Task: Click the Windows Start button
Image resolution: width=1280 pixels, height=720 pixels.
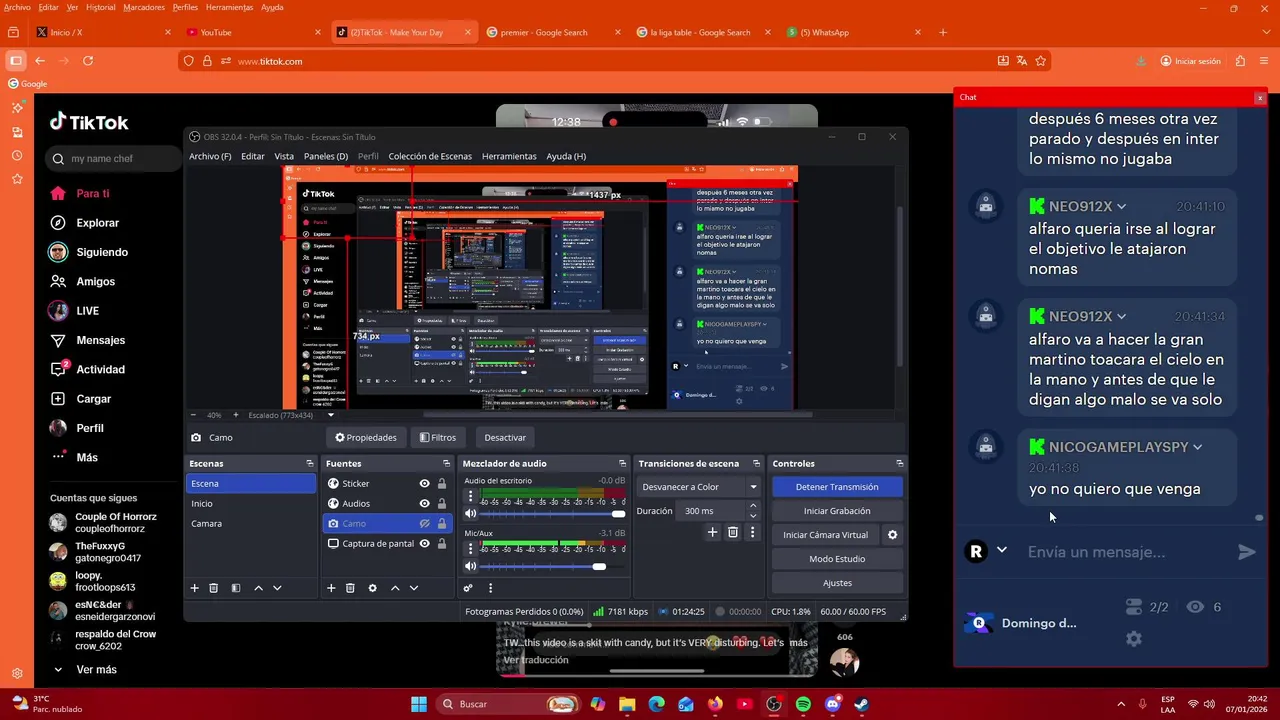Action: pyautogui.click(x=419, y=704)
